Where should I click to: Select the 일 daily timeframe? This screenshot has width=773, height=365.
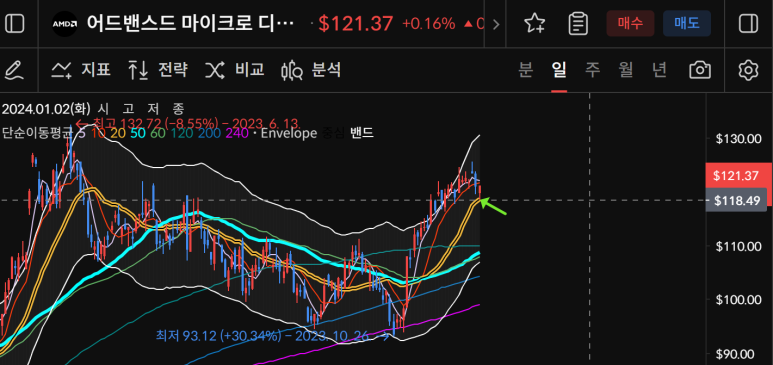pos(559,70)
